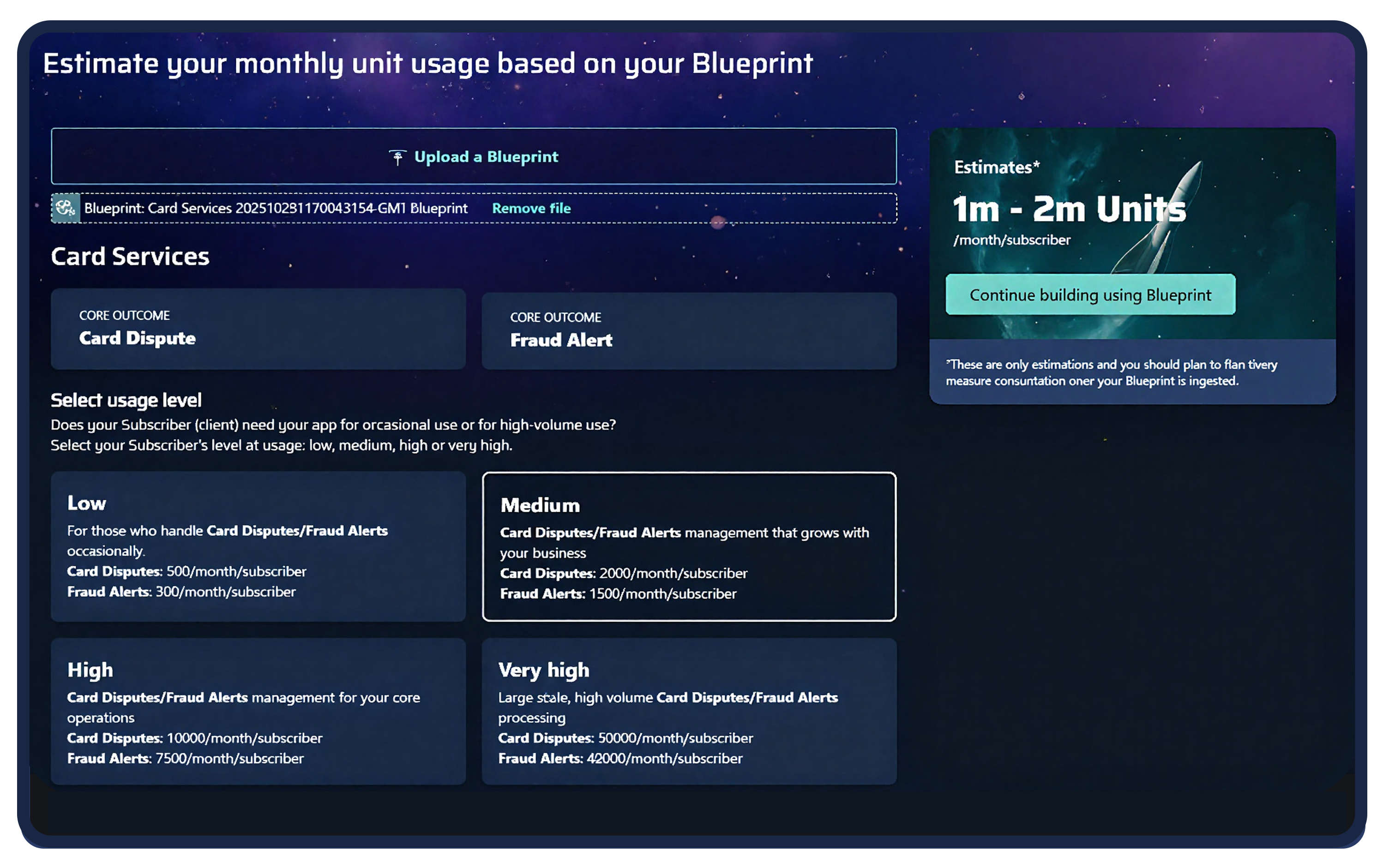
Task: Click the uploaded Card Services blueprint file name
Action: coord(275,209)
